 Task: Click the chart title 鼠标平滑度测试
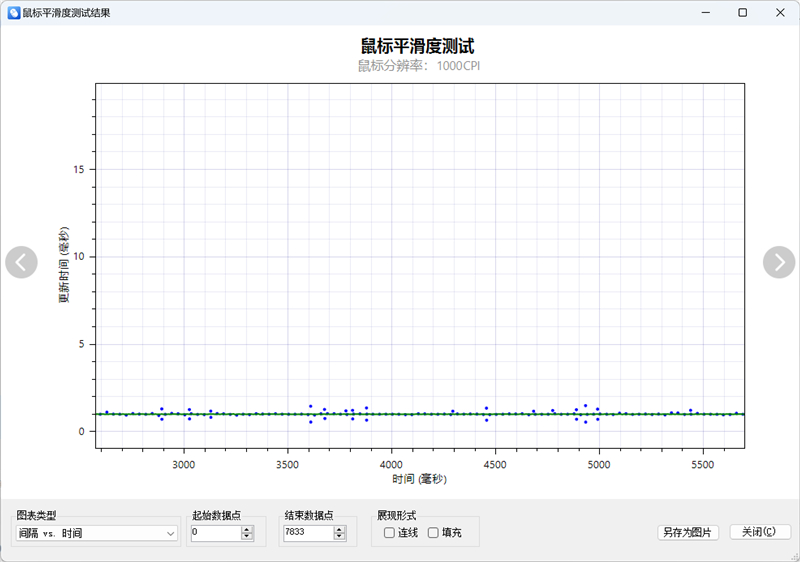pos(417,46)
